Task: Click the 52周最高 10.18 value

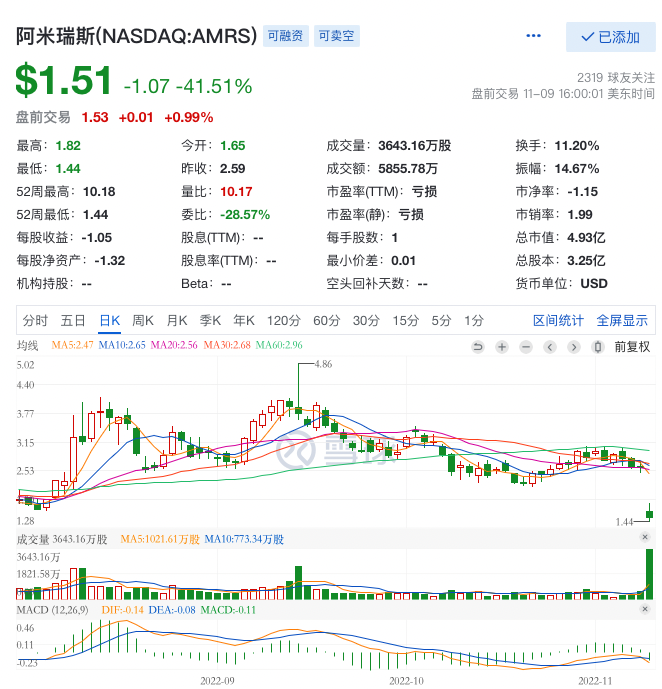Action: point(99,192)
